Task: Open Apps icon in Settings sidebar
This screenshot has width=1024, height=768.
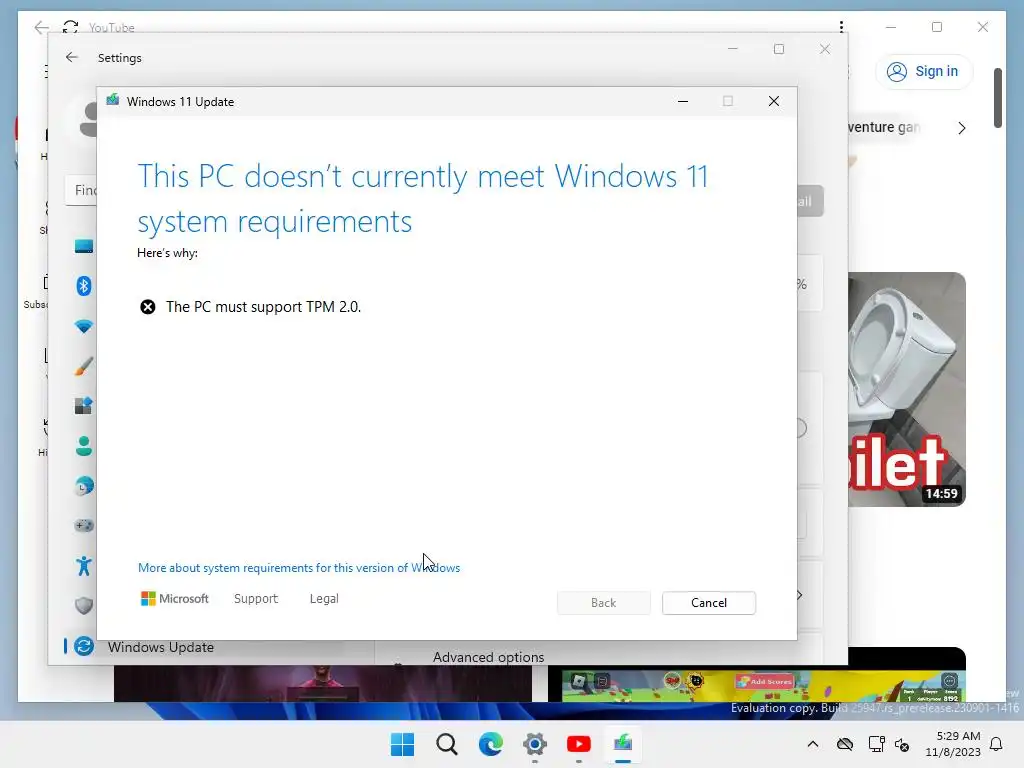Action: [84, 406]
